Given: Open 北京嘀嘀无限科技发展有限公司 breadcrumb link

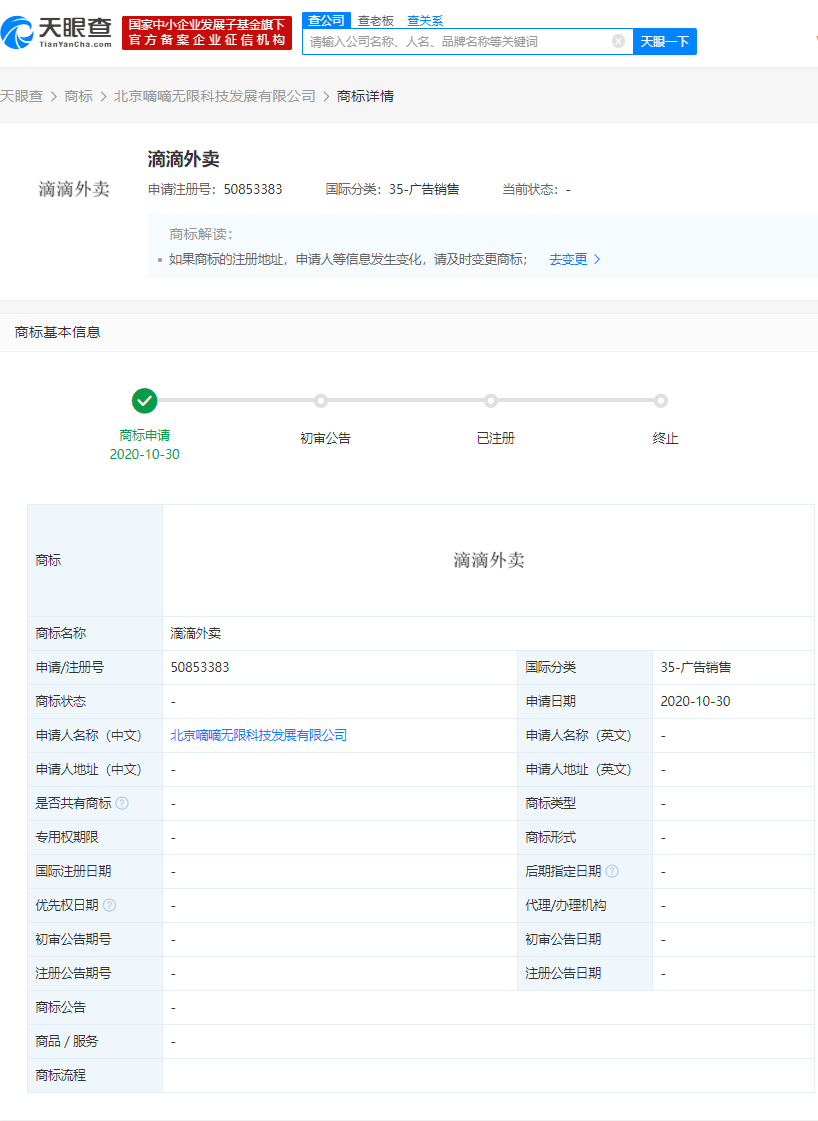Looking at the screenshot, I should tap(214, 96).
